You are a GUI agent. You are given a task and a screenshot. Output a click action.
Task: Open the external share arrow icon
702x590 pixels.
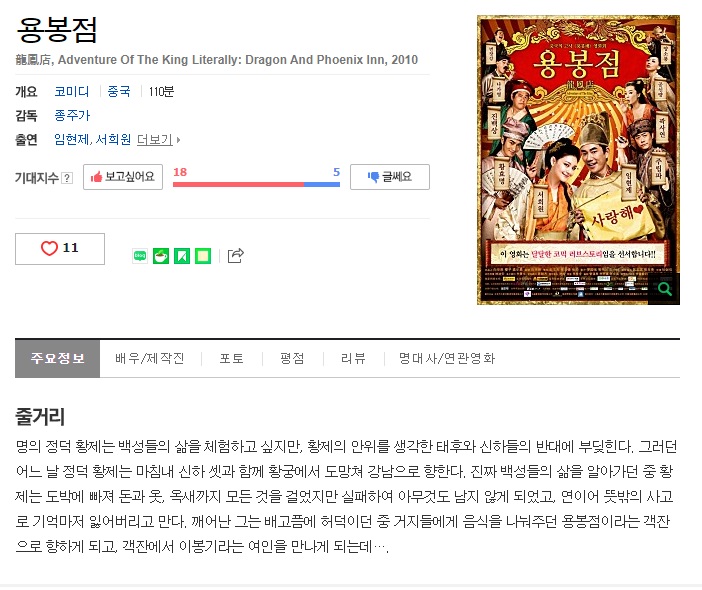point(235,256)
